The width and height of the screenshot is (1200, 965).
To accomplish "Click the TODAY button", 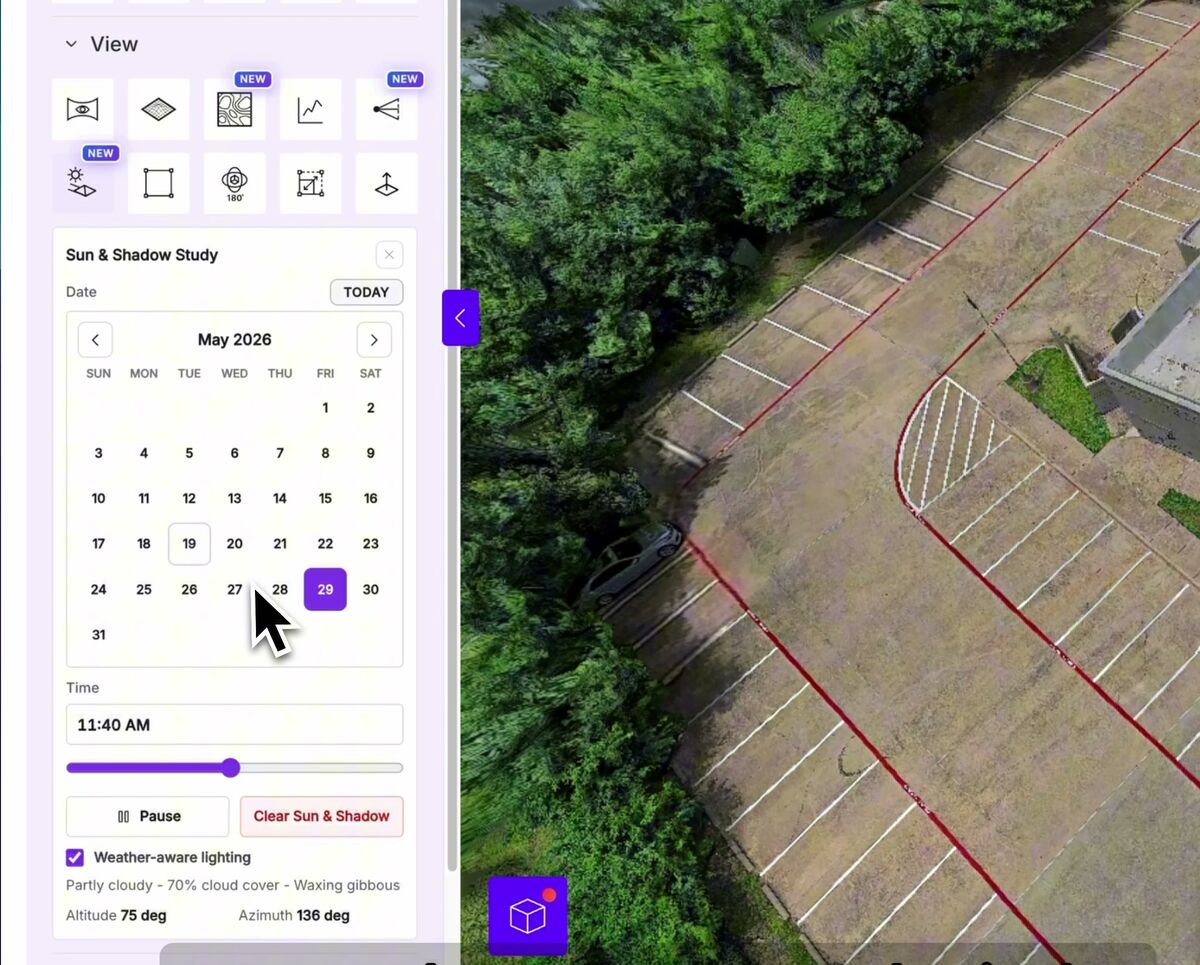I will click(x=366, y=292).
